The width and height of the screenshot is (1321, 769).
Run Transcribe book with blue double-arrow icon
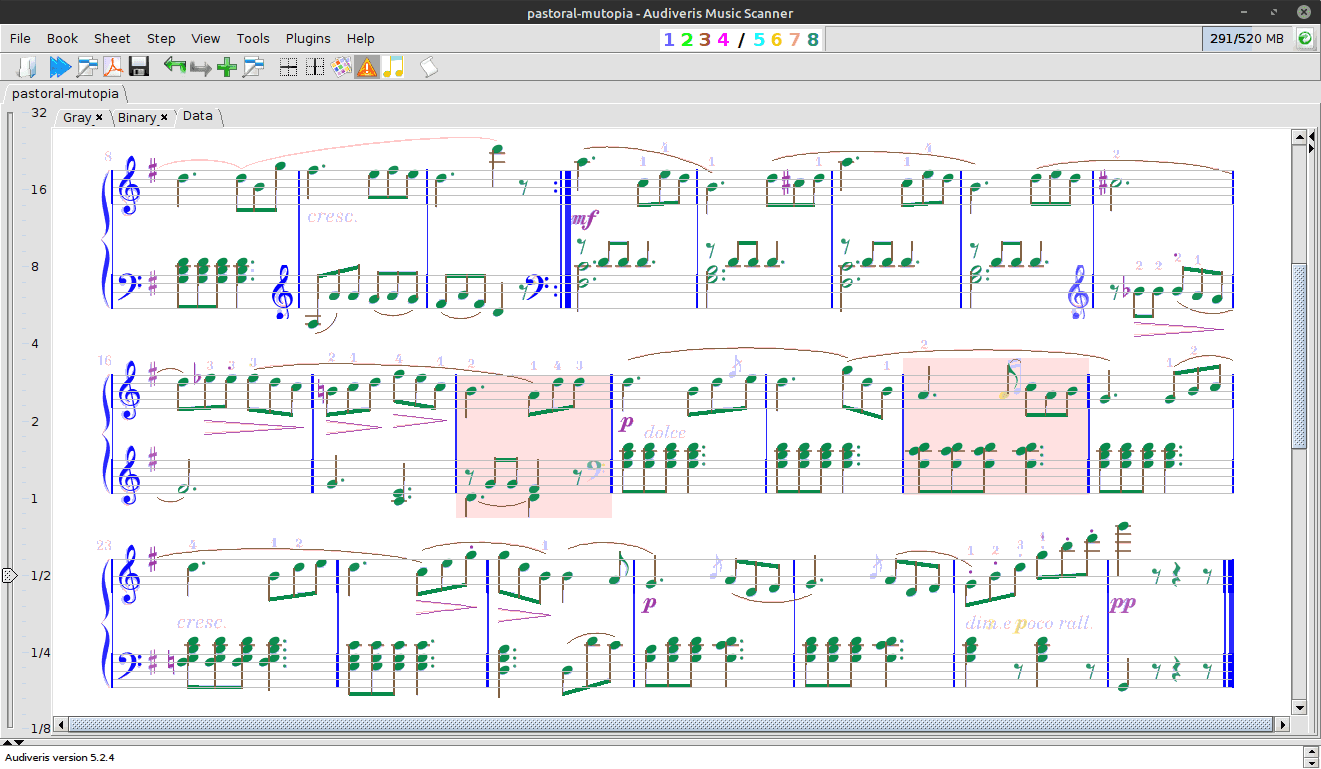pos(60,67)
